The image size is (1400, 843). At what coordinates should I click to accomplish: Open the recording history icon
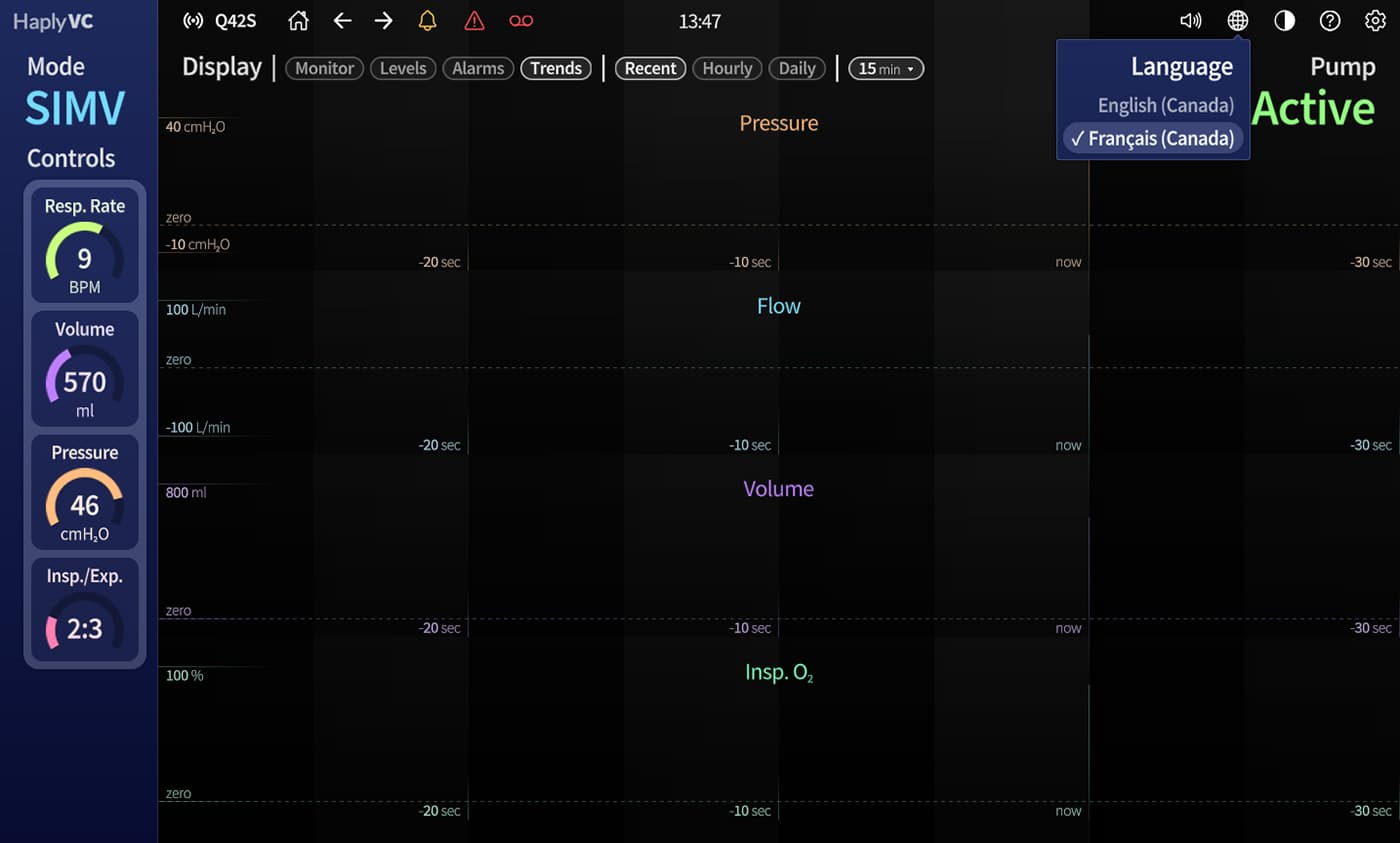coord(520,20)
